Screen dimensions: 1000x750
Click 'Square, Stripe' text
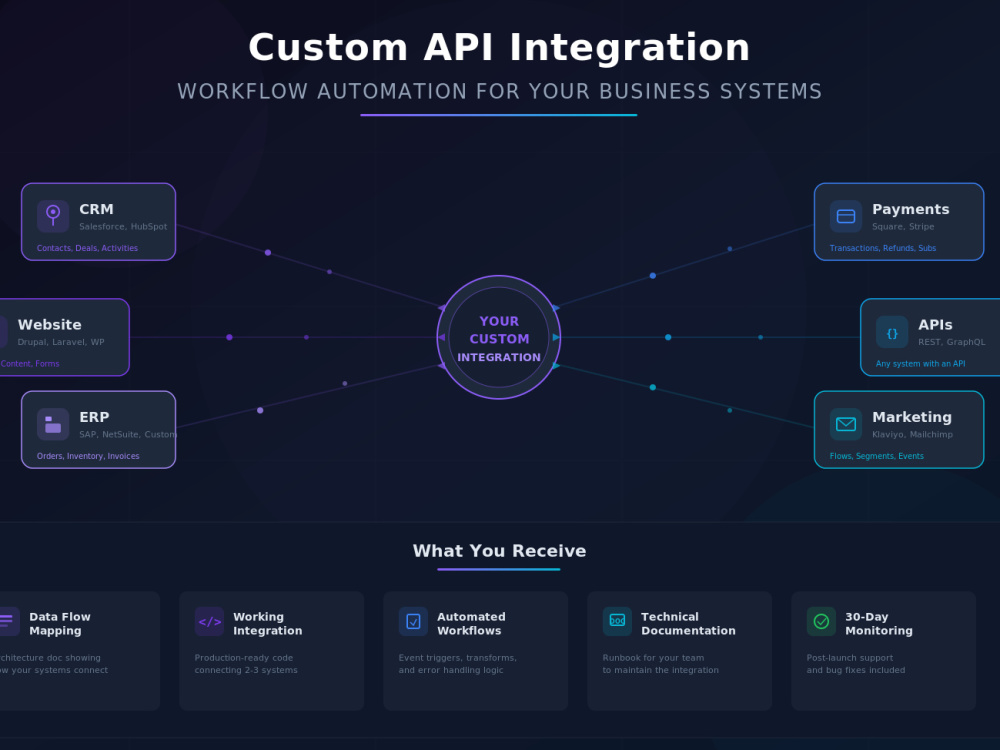coord(903,226)
